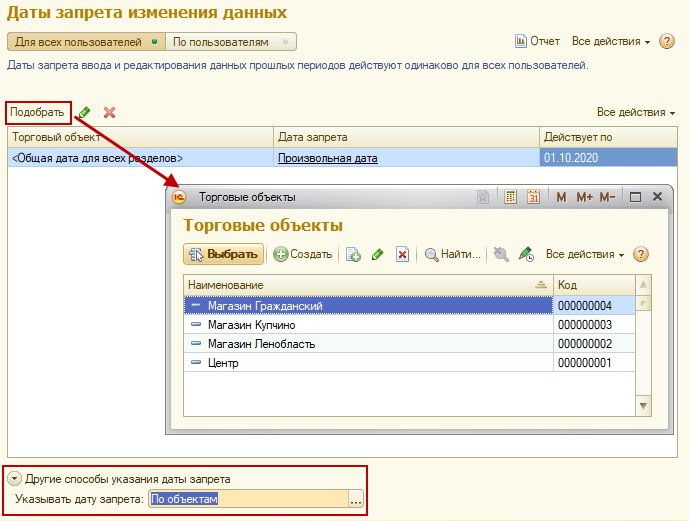Image resolution: width=689 pixels, height=521 pixels.
Task: Open the calculator icon in dialog title
Action: (x=510, y=197)
